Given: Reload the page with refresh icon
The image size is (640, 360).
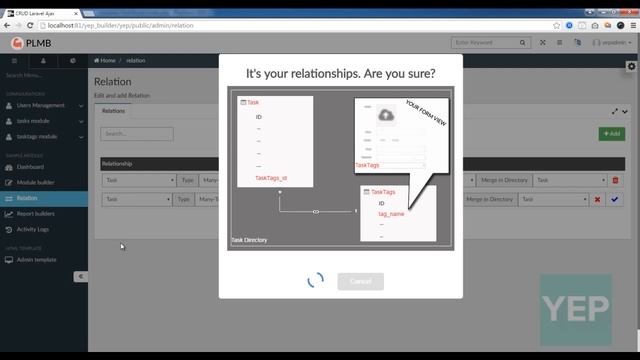Looking at the screenshot, I should pos(30,25).
